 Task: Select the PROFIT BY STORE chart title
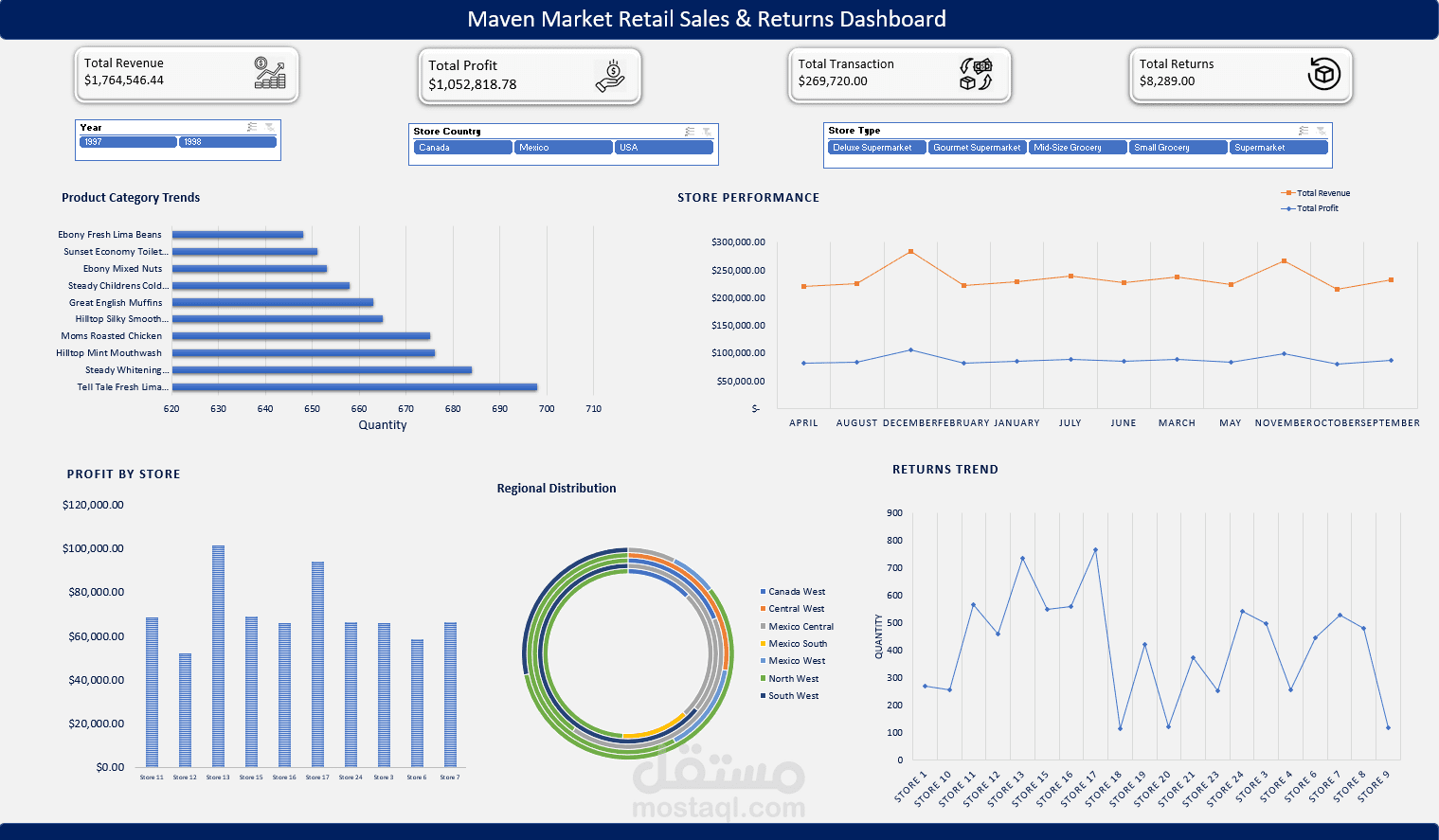(123, 474)
